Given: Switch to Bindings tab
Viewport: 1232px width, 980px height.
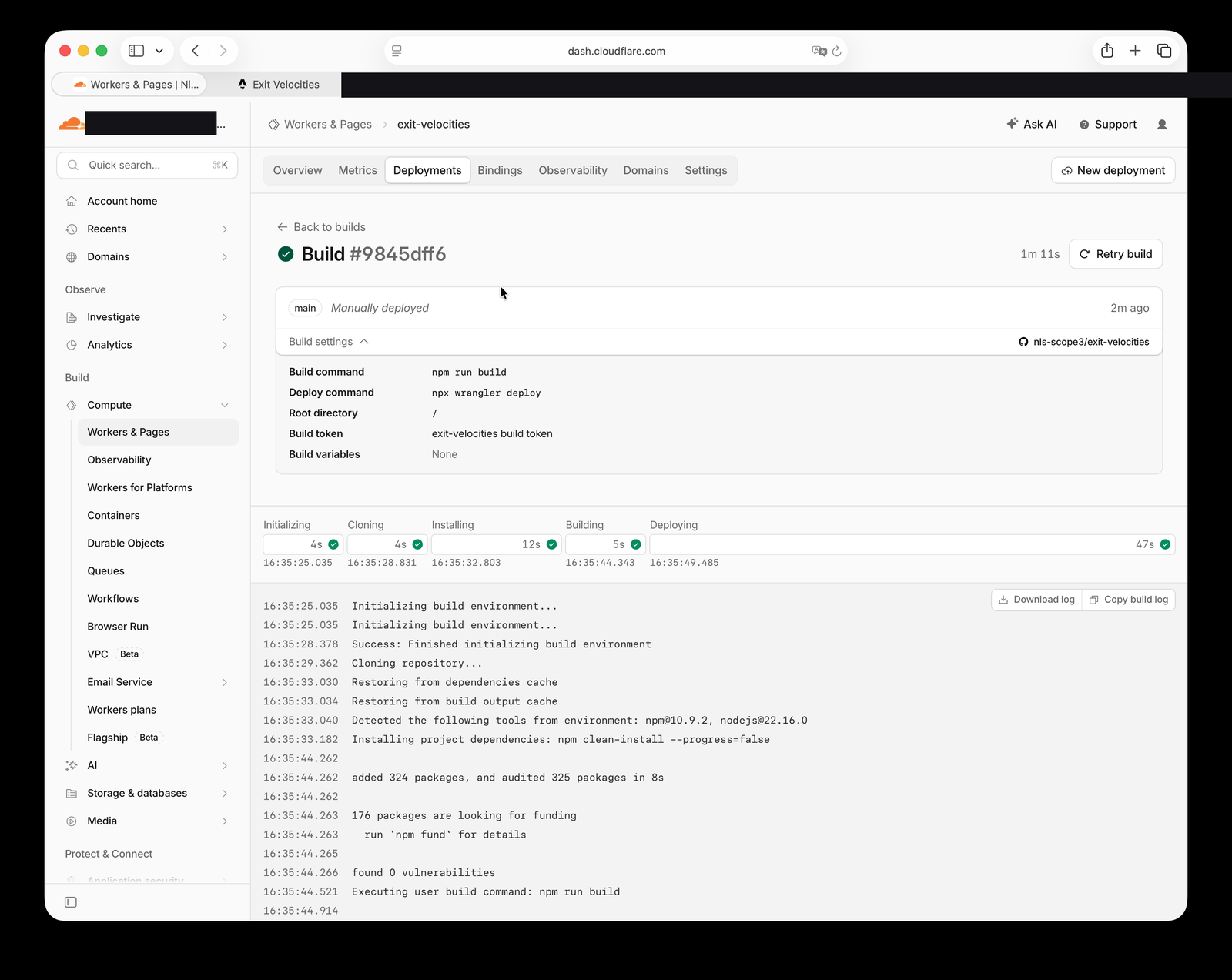Looking at the screenshot, I should click(500, 170).
